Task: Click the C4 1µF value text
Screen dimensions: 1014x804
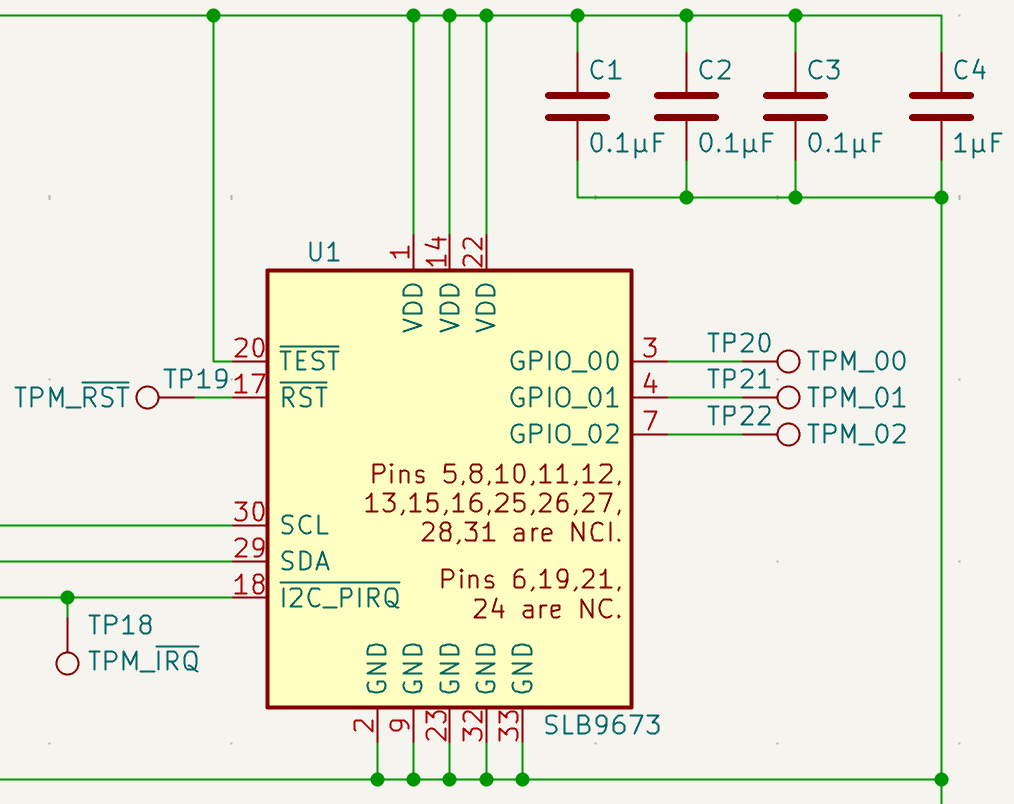Action: point(977,143)
